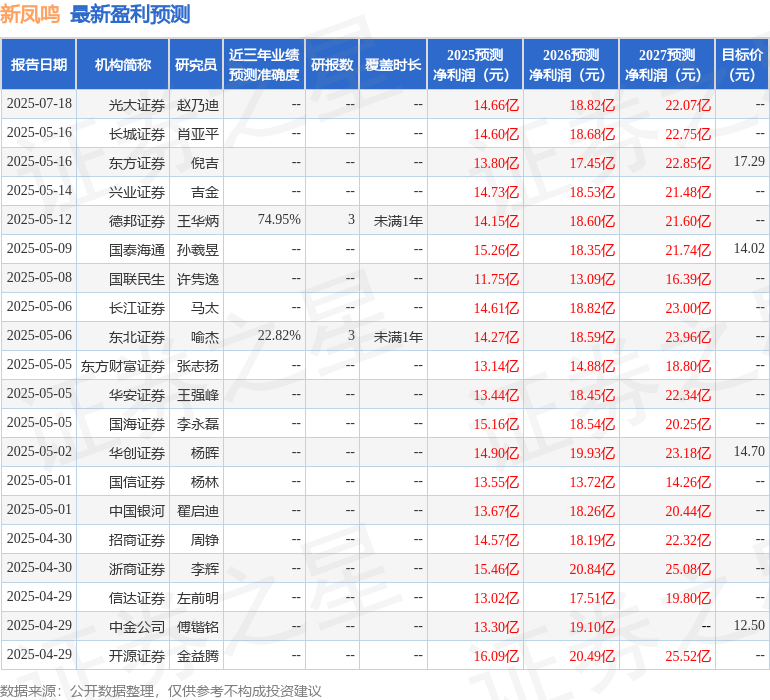770x700 pixels.
Task: Click the 2025预测净利润 column header
Action: click(x=475, y=64)
